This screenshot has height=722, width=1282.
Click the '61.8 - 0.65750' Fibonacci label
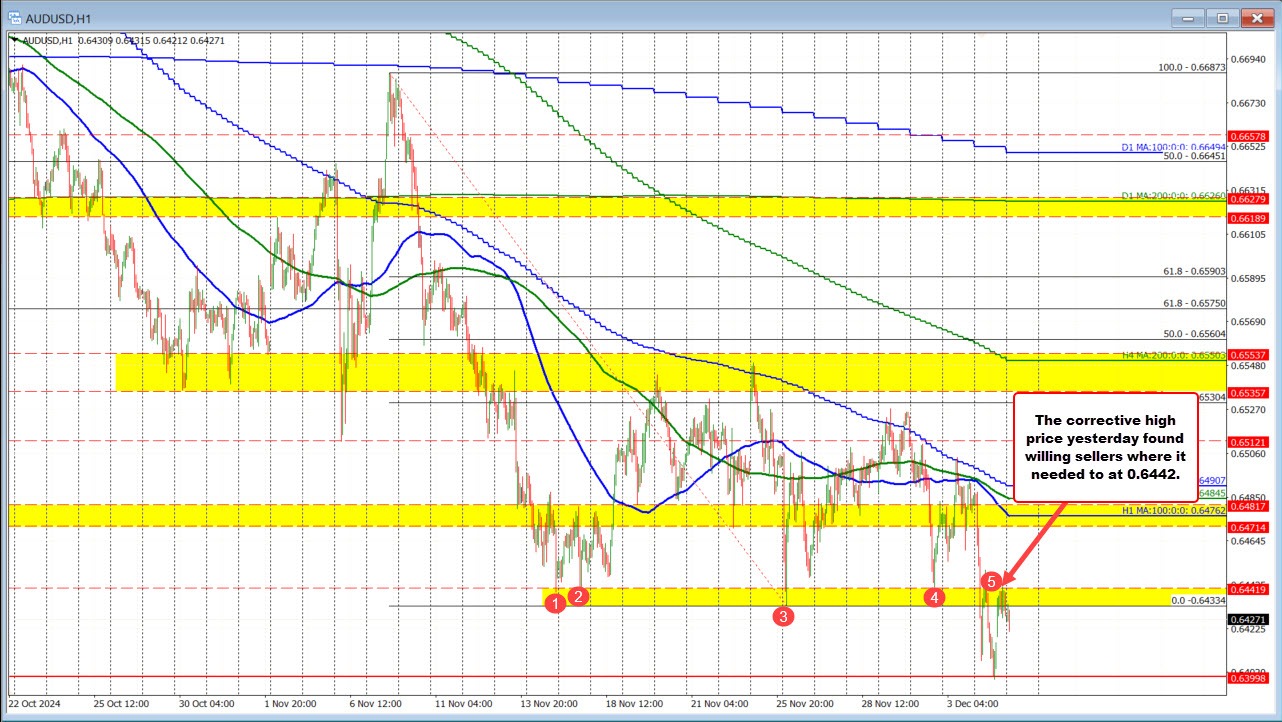[x=1195, y=303]
